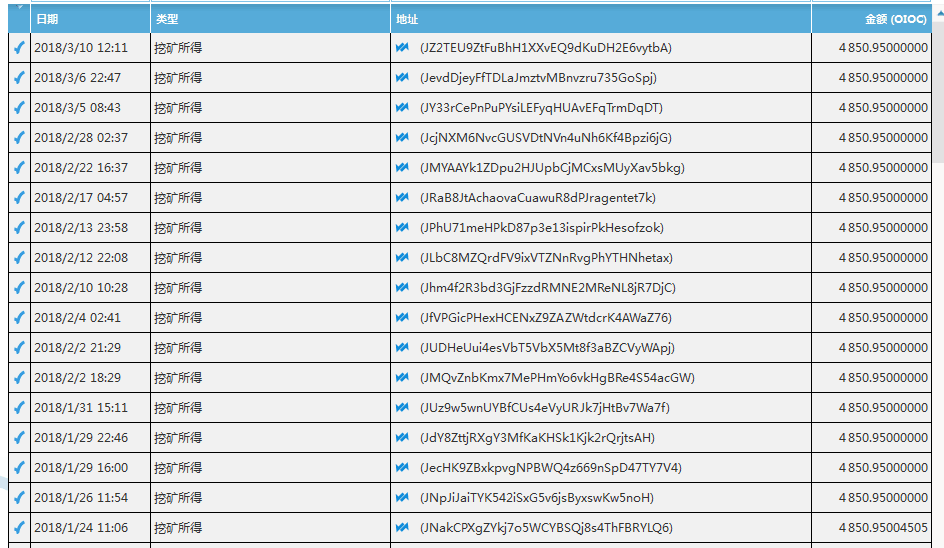Click the mining icon beside address JPhU71meHPkD87p3e13ispirPkHesofzok

(x=402, y=228)
